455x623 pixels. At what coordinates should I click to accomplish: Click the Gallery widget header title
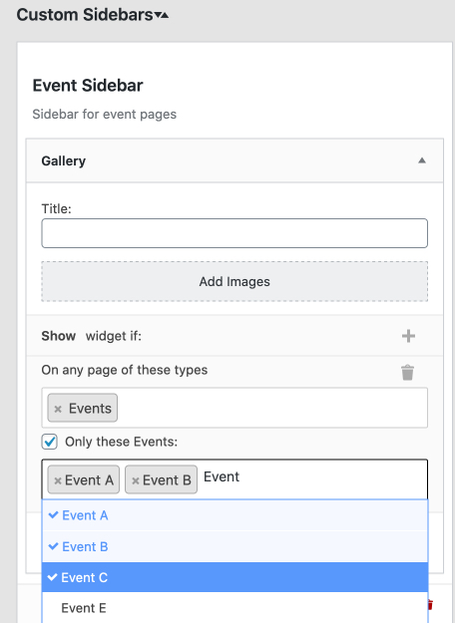(x=64, y=161)
